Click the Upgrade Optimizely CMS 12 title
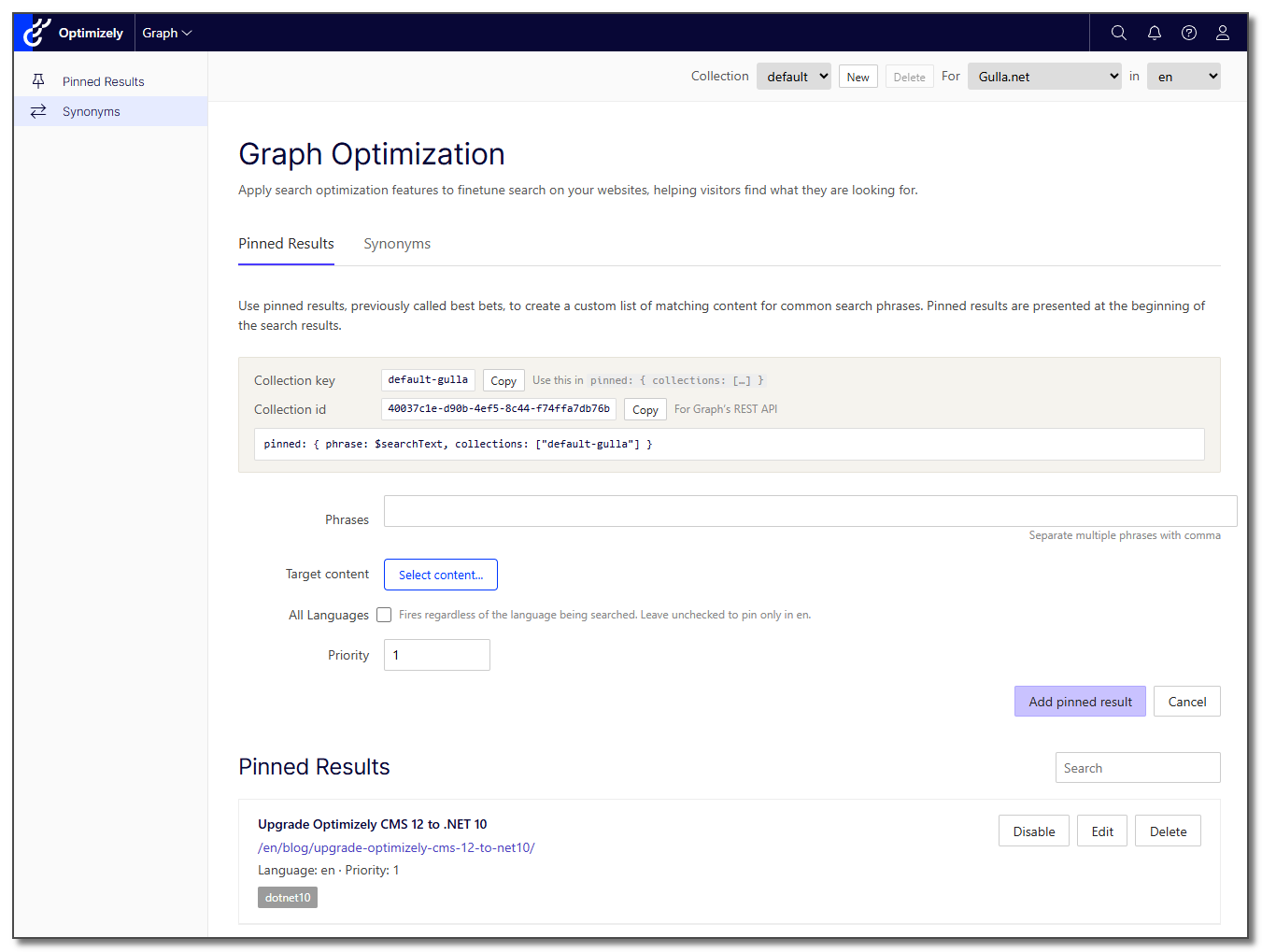1262x952 pixels. [x=372, y=824]
